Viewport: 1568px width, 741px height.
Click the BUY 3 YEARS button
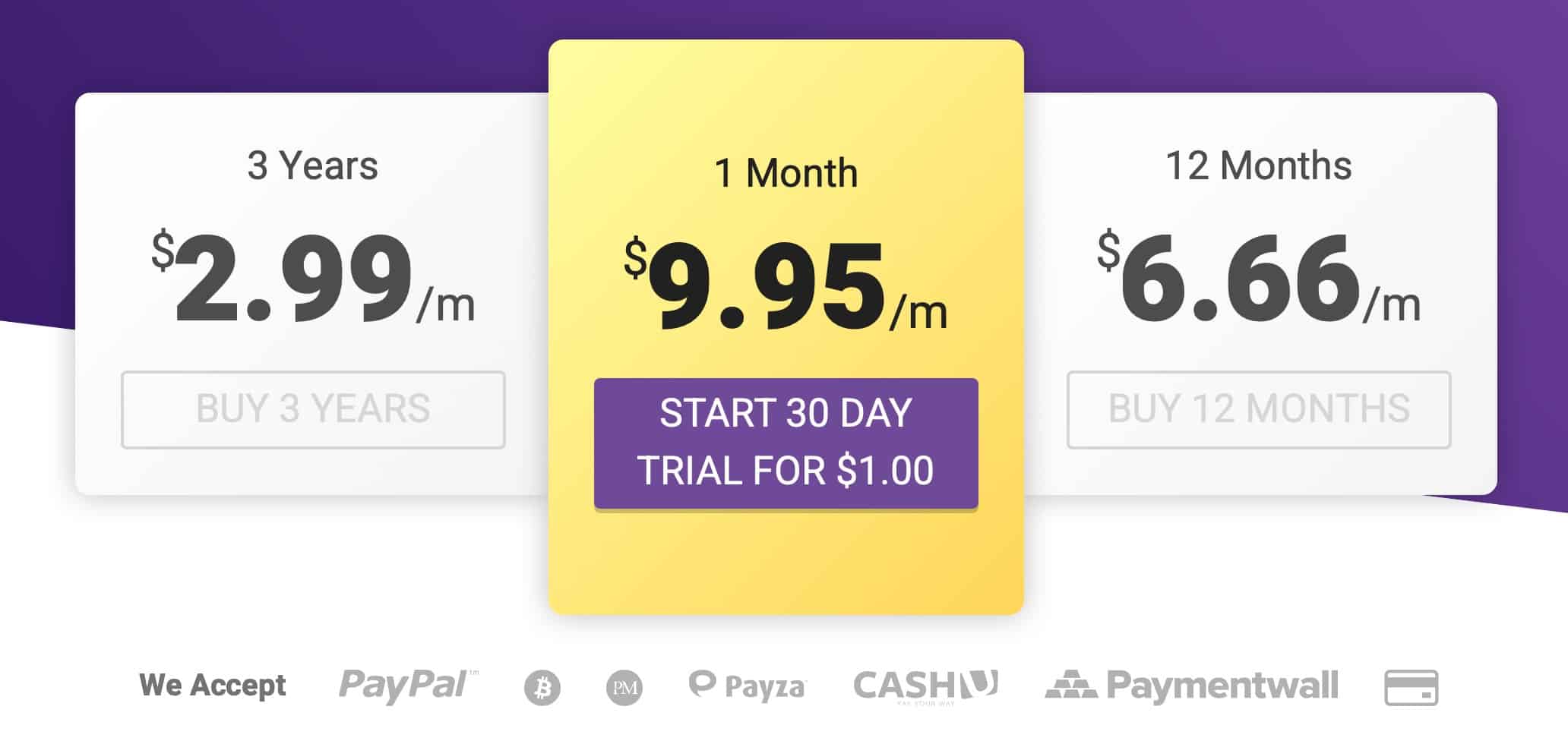click(x=313, y=409)
